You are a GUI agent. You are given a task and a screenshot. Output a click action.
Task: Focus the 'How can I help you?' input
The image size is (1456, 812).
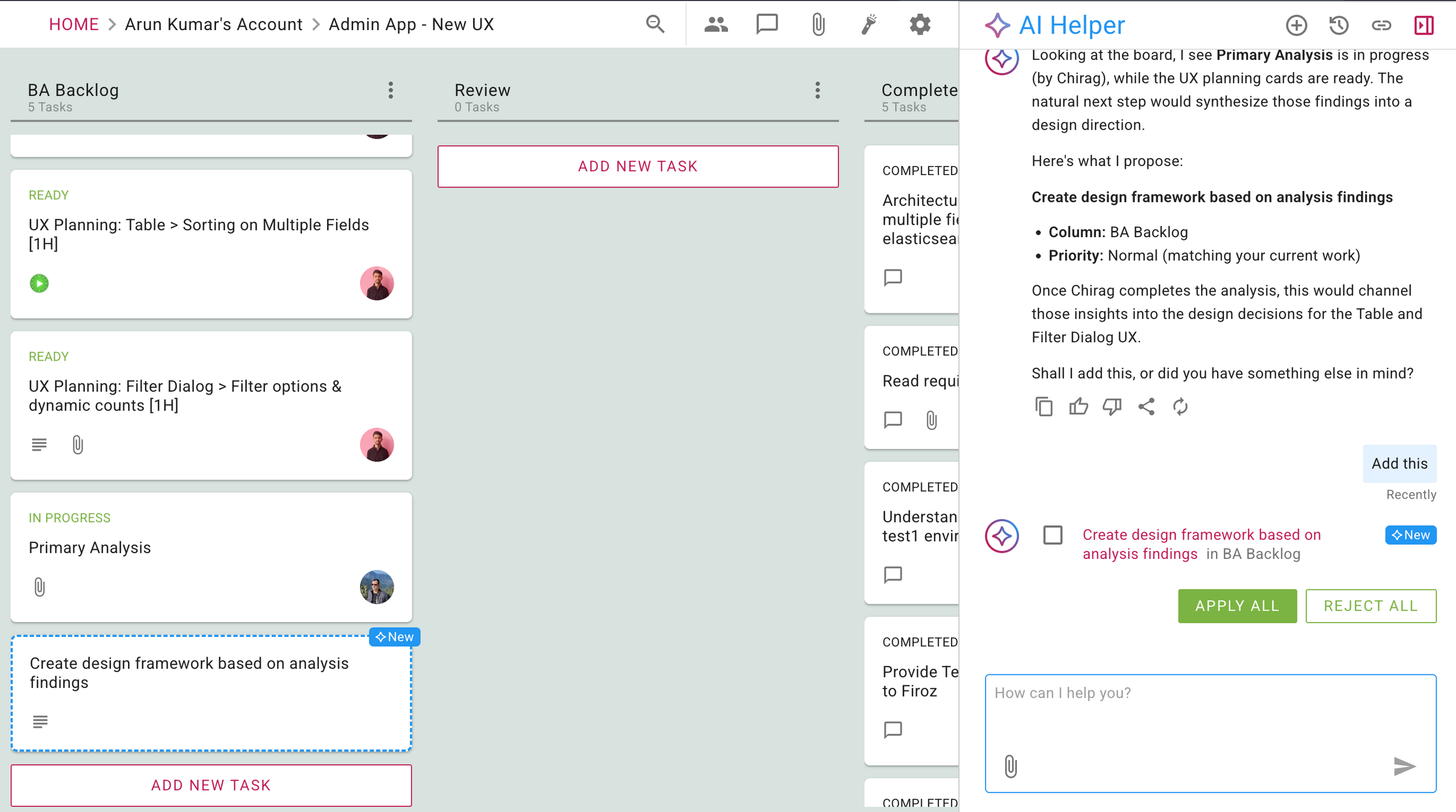pyautogui.click(x=1210, y=733)
